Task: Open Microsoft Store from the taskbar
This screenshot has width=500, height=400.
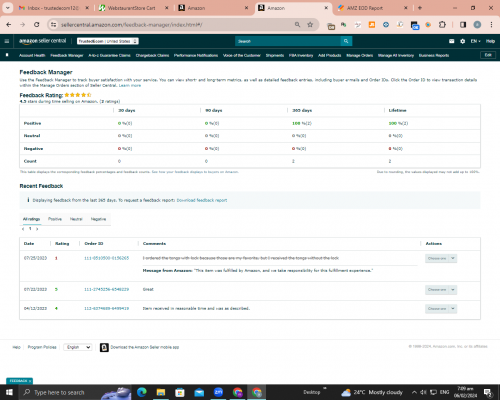Action: pyautogui.click(x=180, y=392)
